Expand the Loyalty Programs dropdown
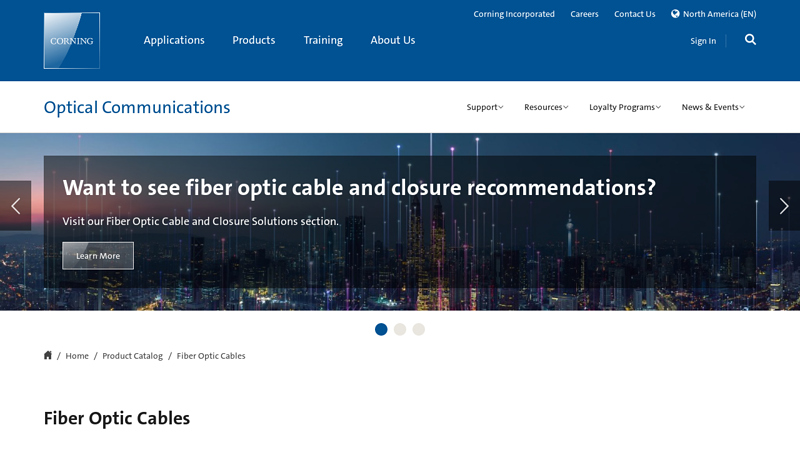This screenshot has width=800, height=450. 625,107
